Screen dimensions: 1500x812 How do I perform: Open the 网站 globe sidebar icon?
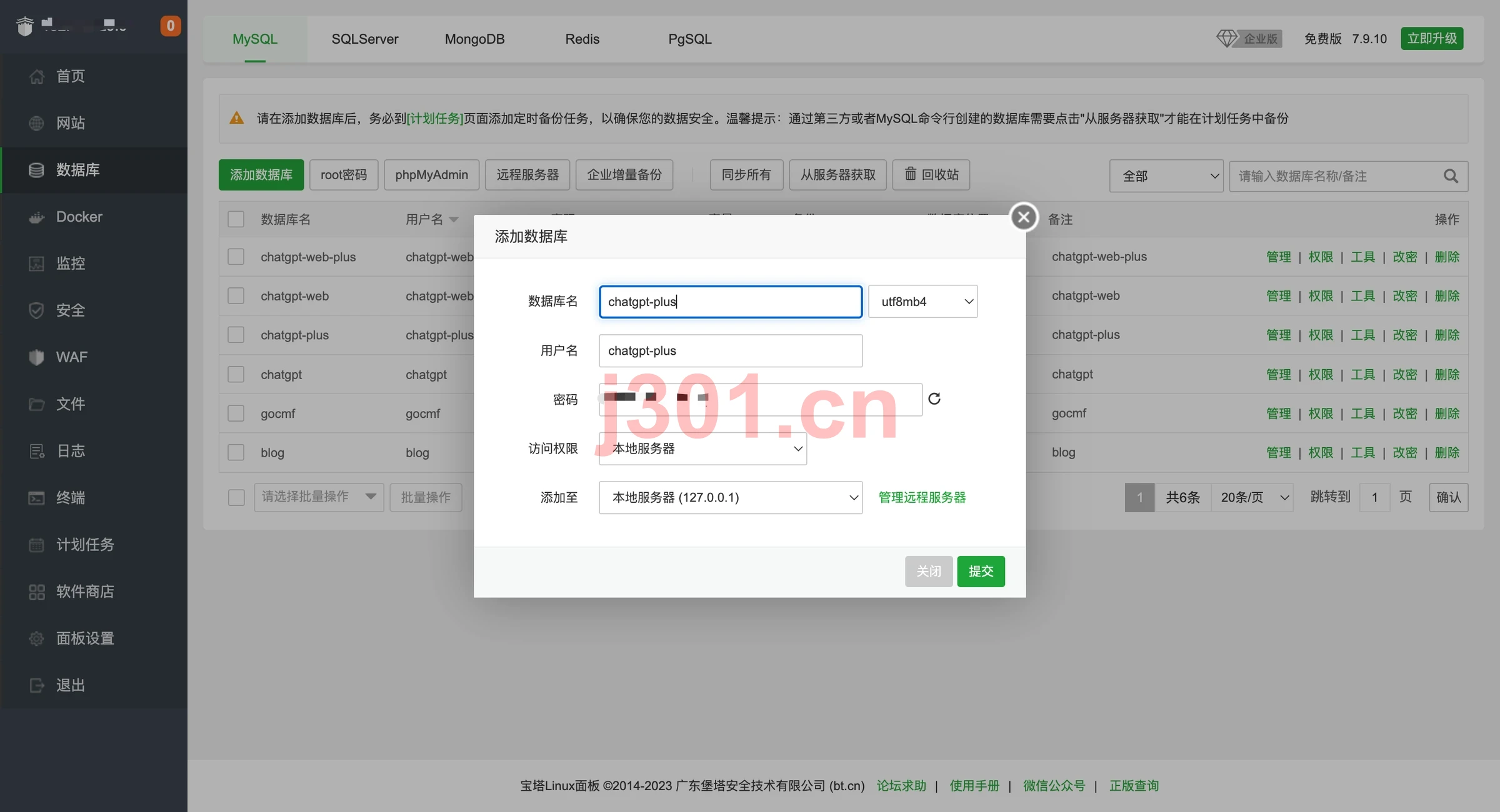pos(36,123)
